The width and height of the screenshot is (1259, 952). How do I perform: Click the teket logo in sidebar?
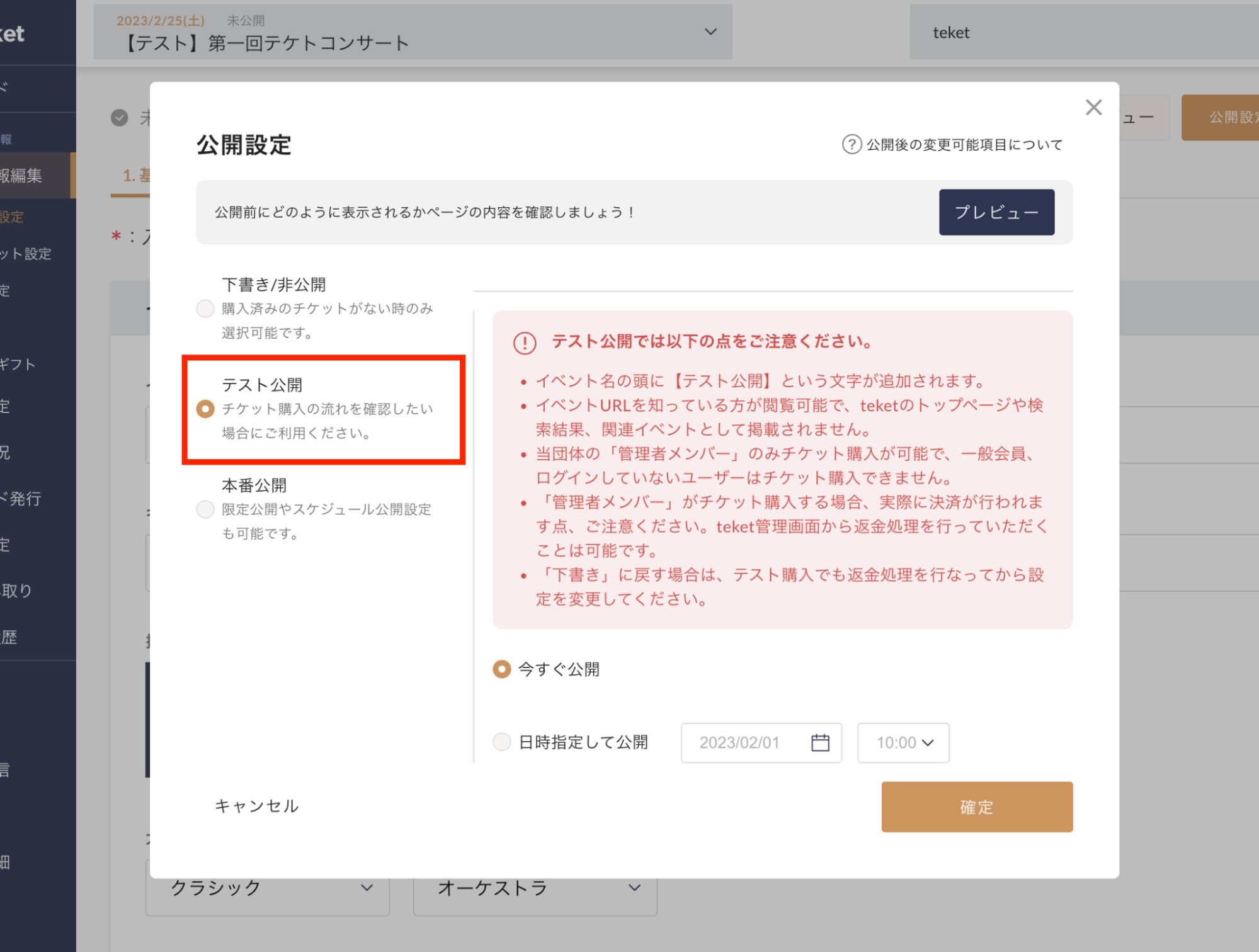click(13, 33)
